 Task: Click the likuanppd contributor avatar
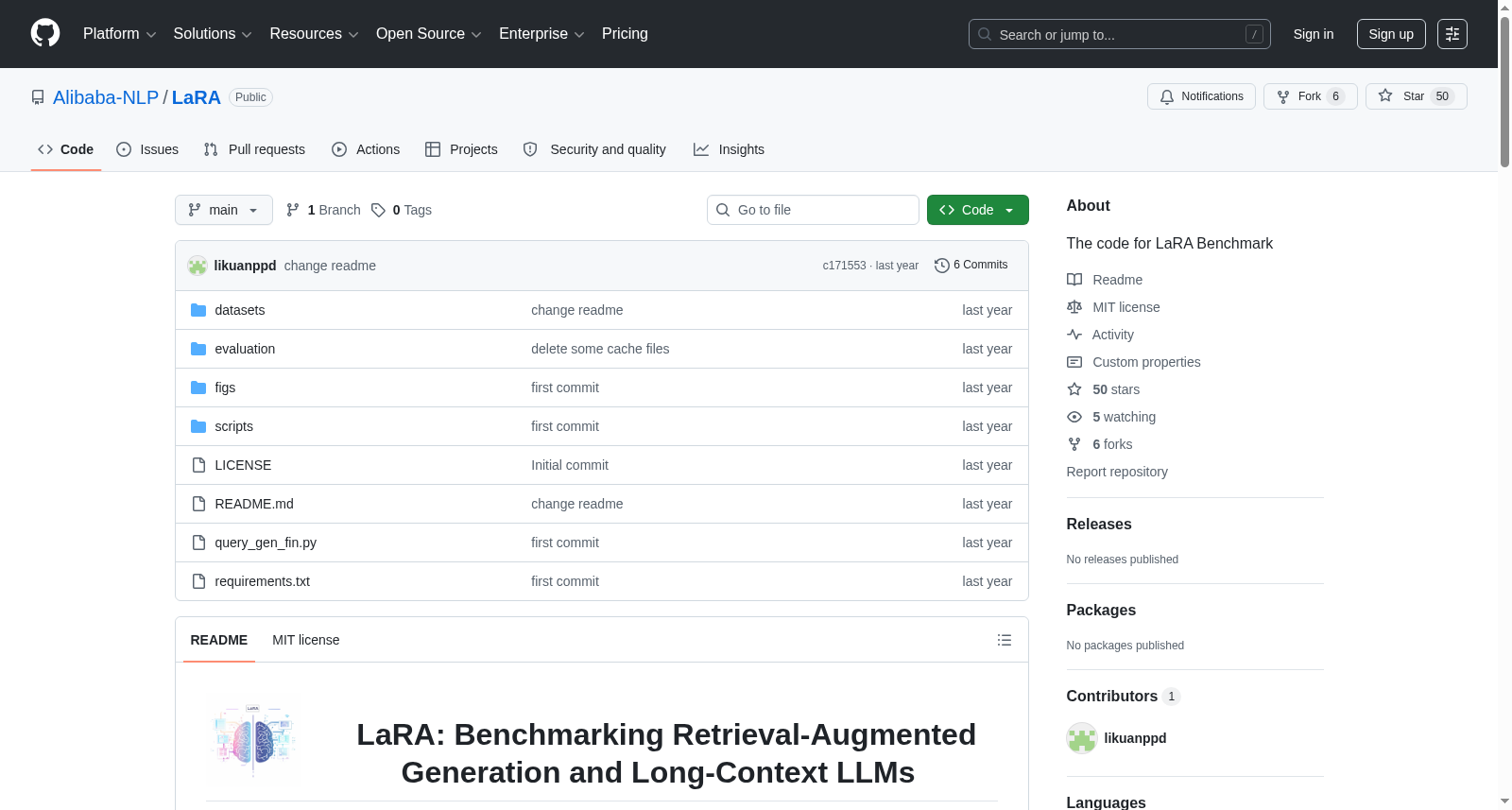[1082, 738]
